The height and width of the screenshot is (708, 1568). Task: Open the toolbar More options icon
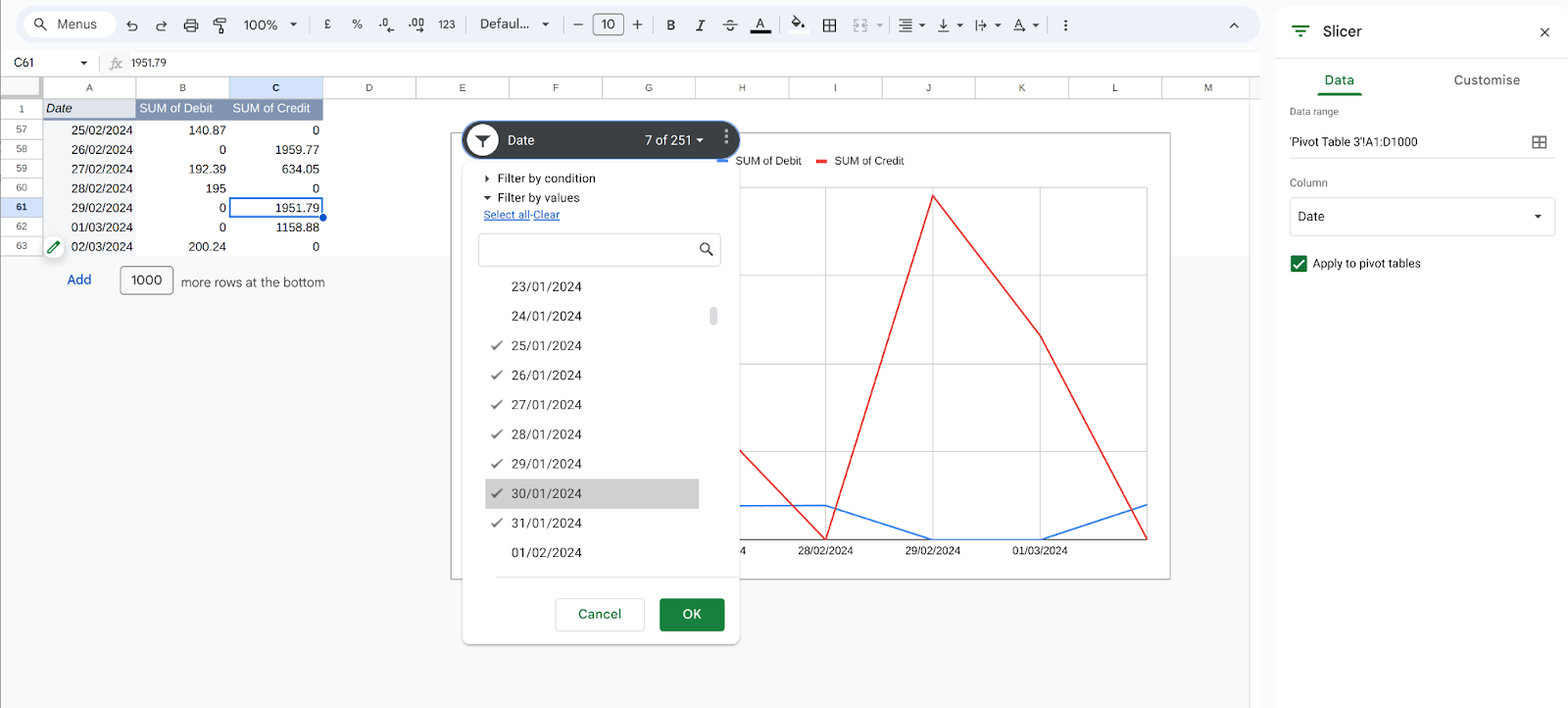(x=1065, y=25)
